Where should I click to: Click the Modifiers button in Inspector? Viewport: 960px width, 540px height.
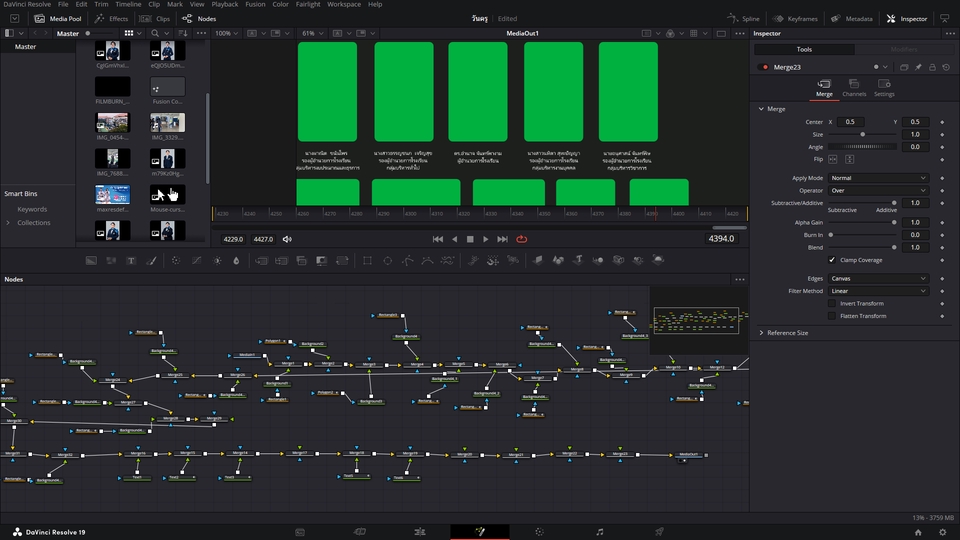pos(902,49)
